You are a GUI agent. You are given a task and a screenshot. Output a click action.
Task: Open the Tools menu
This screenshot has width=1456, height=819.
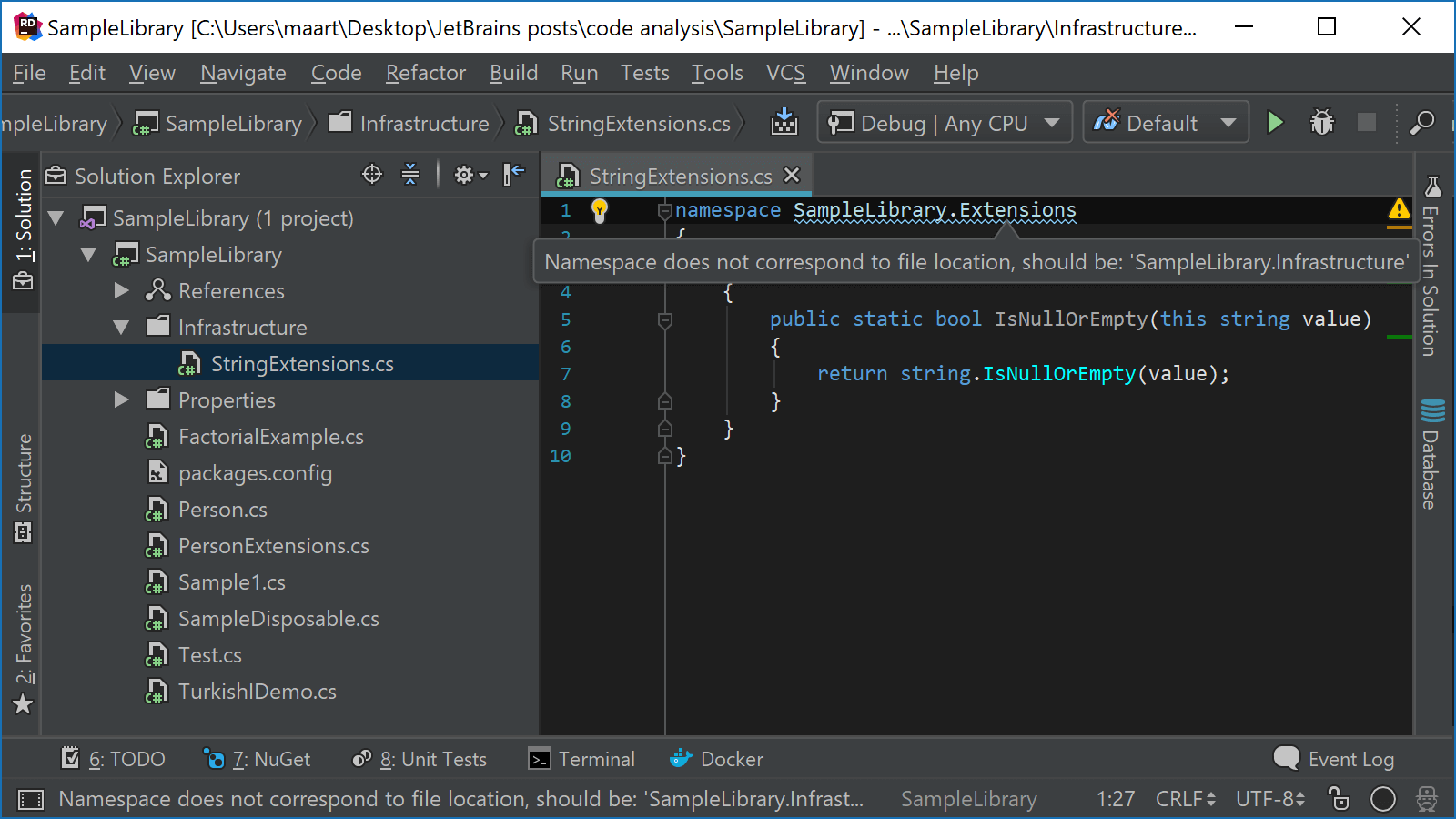tap(717, 73)
